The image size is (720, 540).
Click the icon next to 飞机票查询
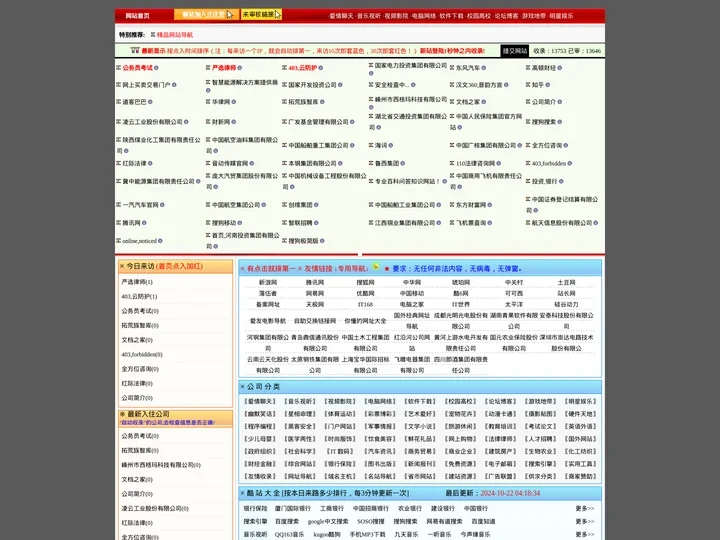coord(489,223)
